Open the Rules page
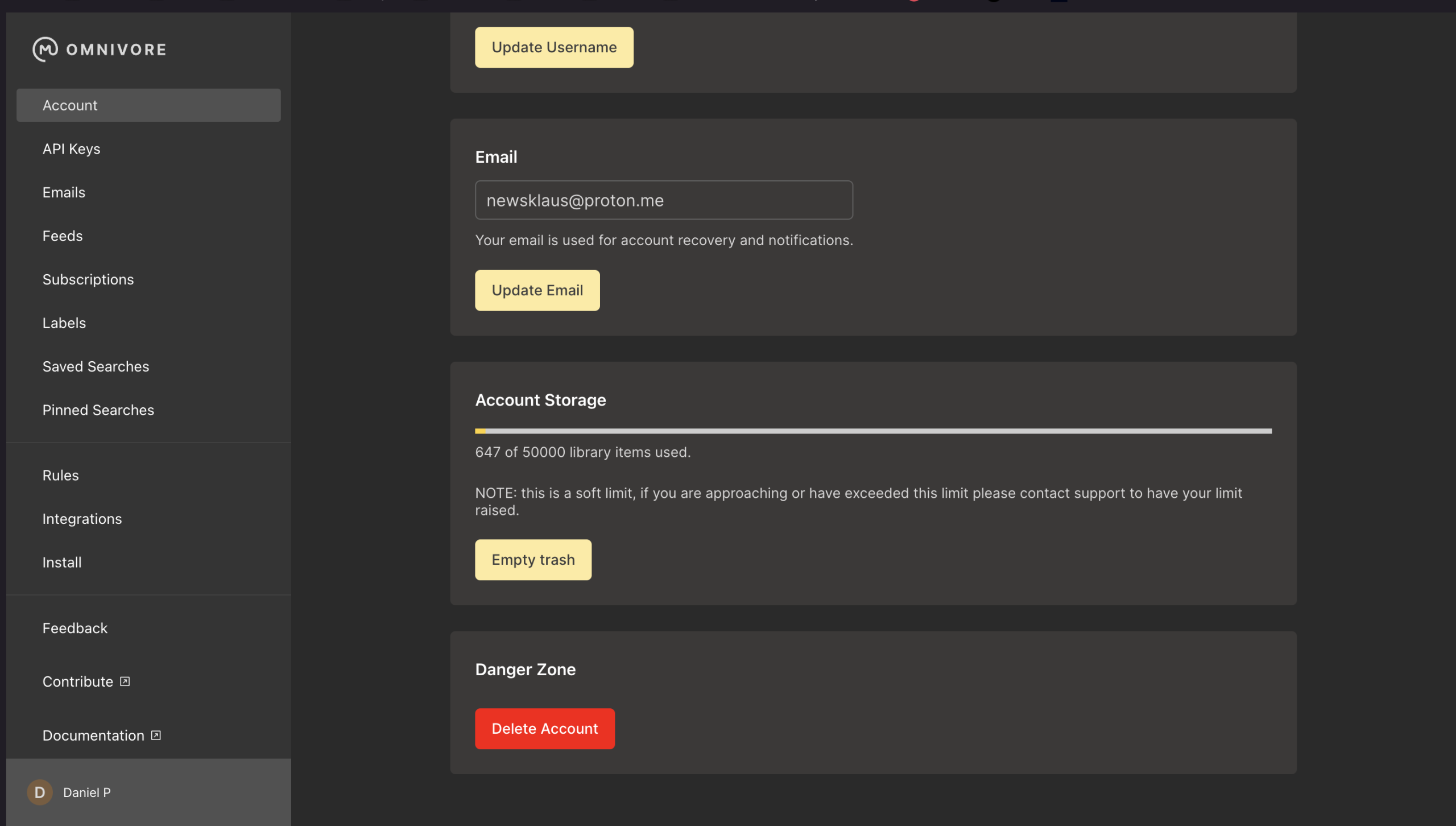Viewport: 1456px width, 826px height. [x=61, y=476]
